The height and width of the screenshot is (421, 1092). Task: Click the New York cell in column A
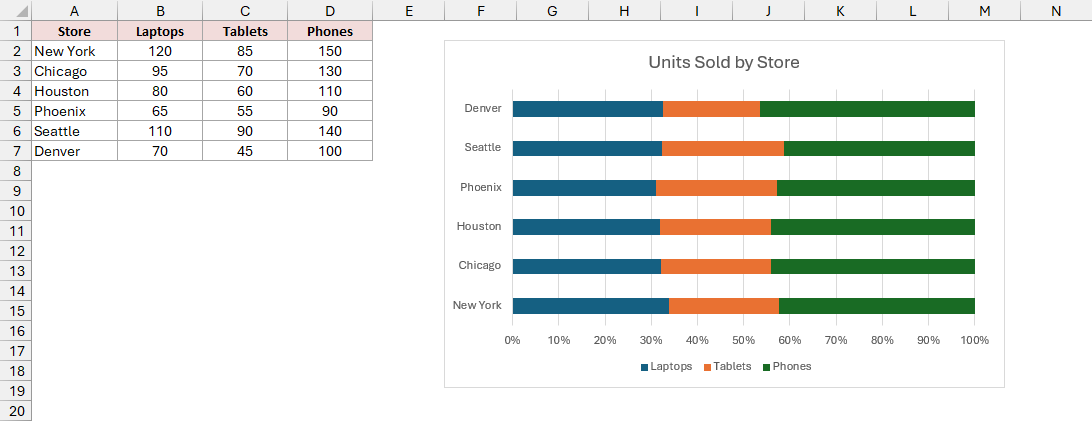click(x=75, y=51)
